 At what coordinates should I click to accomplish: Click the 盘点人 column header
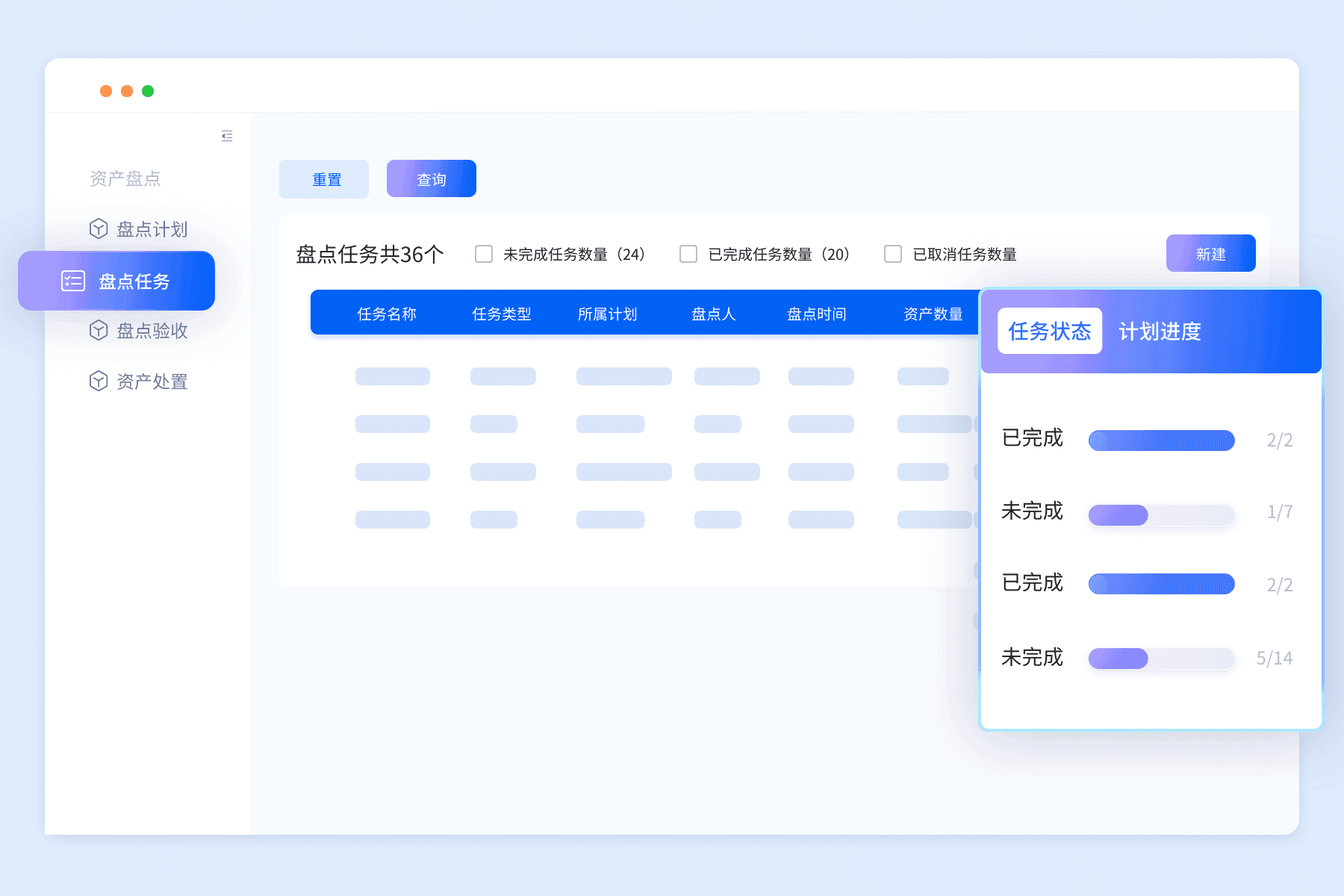pyautogui.click(x=714, y=314)
